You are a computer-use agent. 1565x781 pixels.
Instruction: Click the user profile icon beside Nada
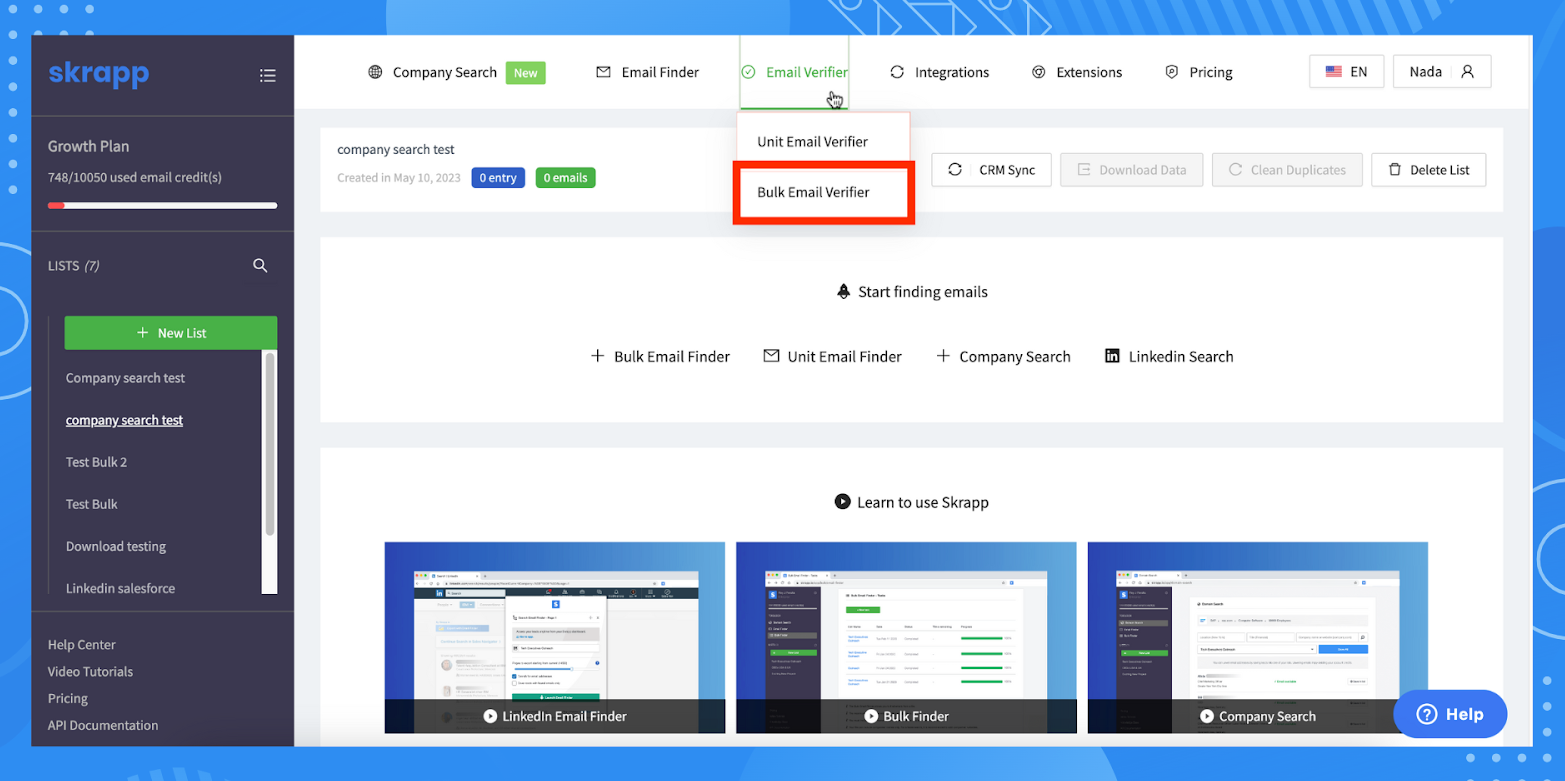coord(1467,72)
